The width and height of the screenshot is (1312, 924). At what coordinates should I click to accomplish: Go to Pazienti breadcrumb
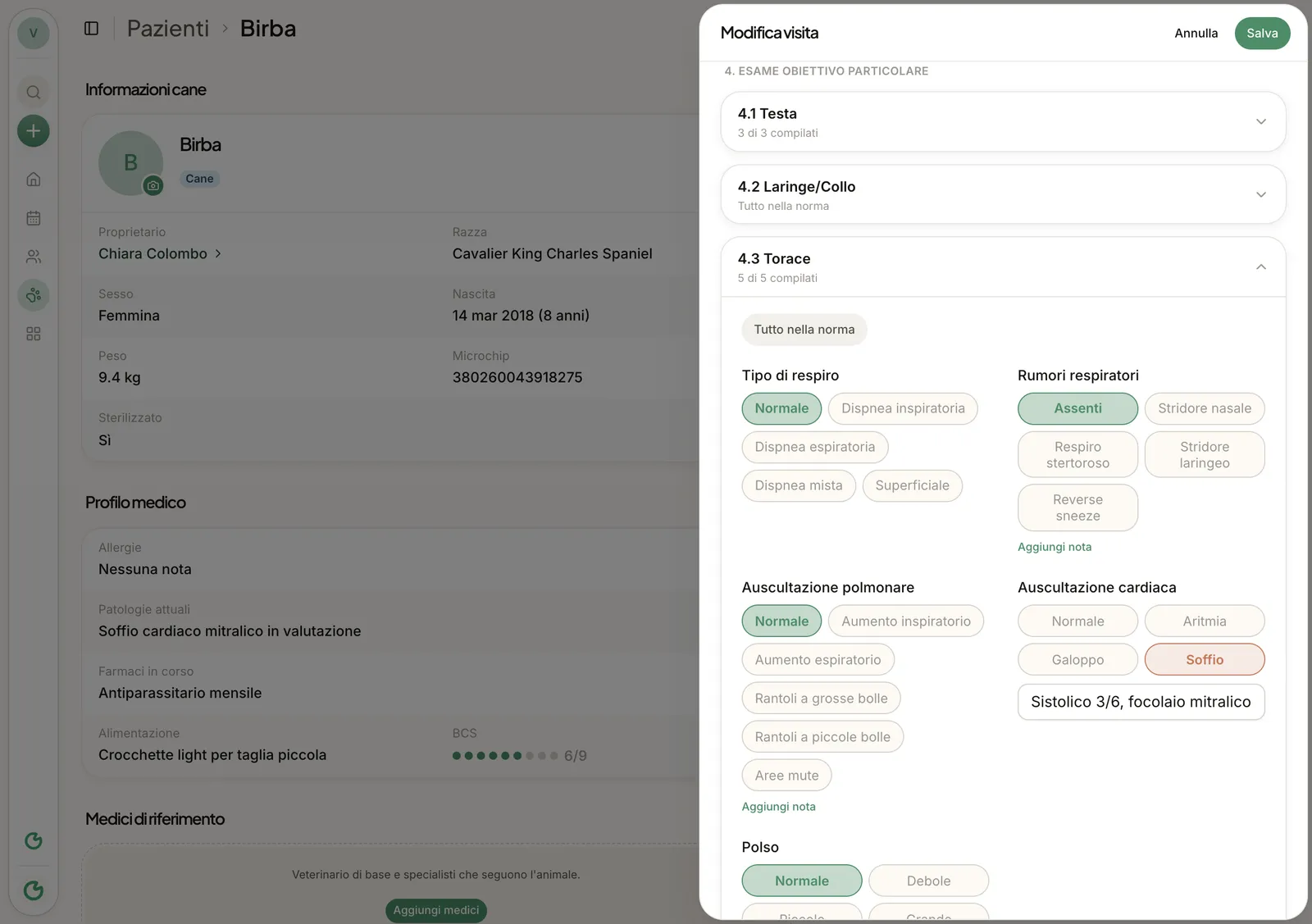[x=167, y=29]
